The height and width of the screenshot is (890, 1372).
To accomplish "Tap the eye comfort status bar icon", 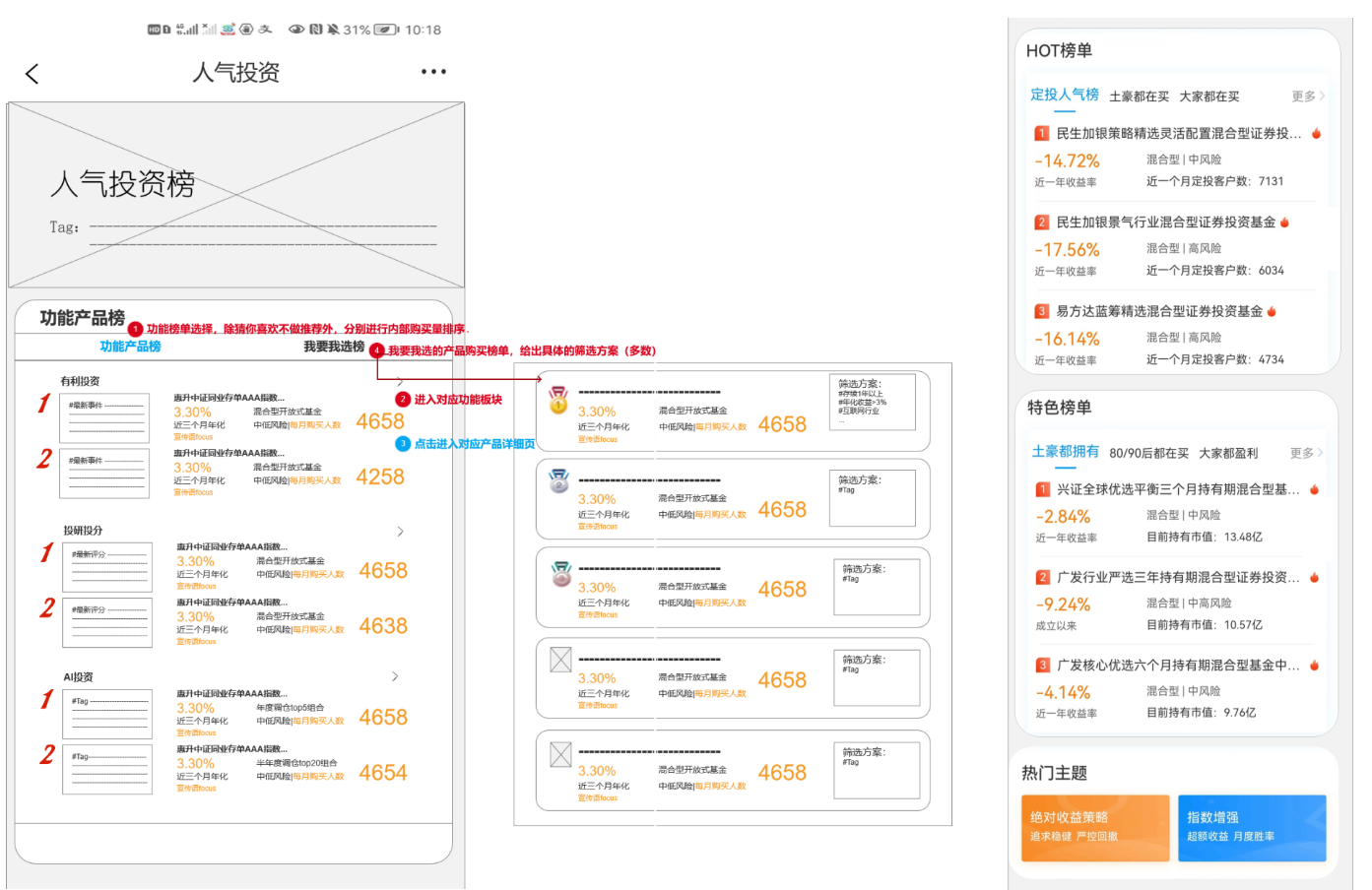I will click(x=295, y=30).
